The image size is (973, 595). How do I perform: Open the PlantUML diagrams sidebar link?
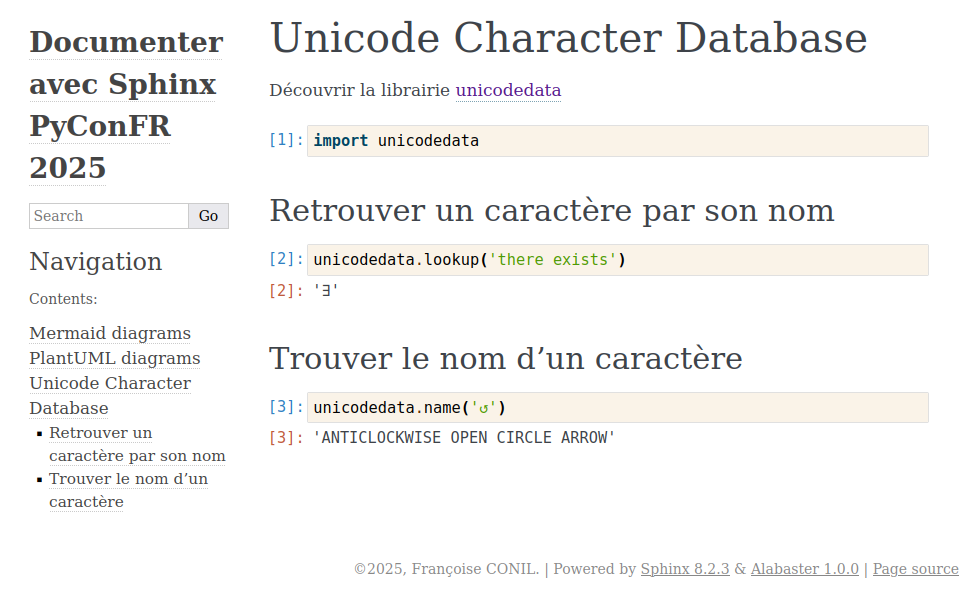point(114,358)
